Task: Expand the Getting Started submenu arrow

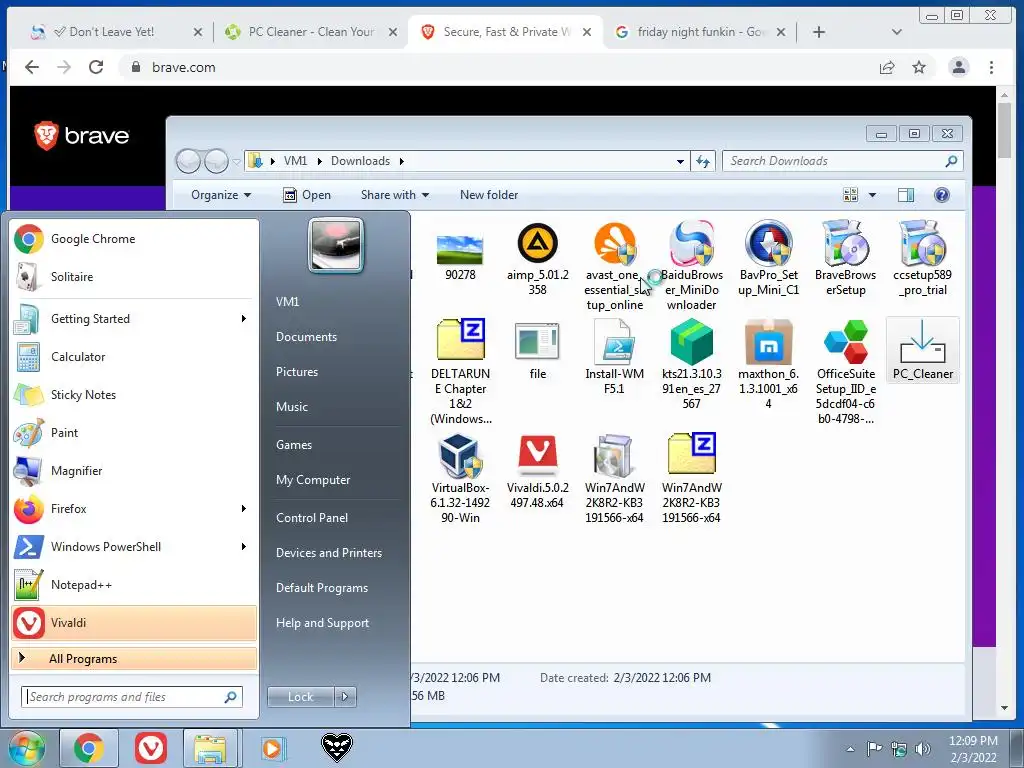Action: point(244,319)
